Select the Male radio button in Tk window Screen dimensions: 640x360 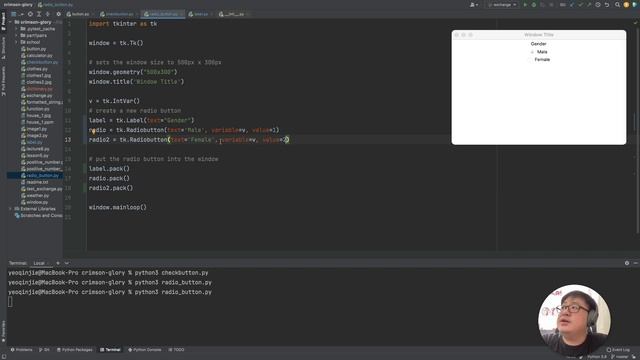539,52
